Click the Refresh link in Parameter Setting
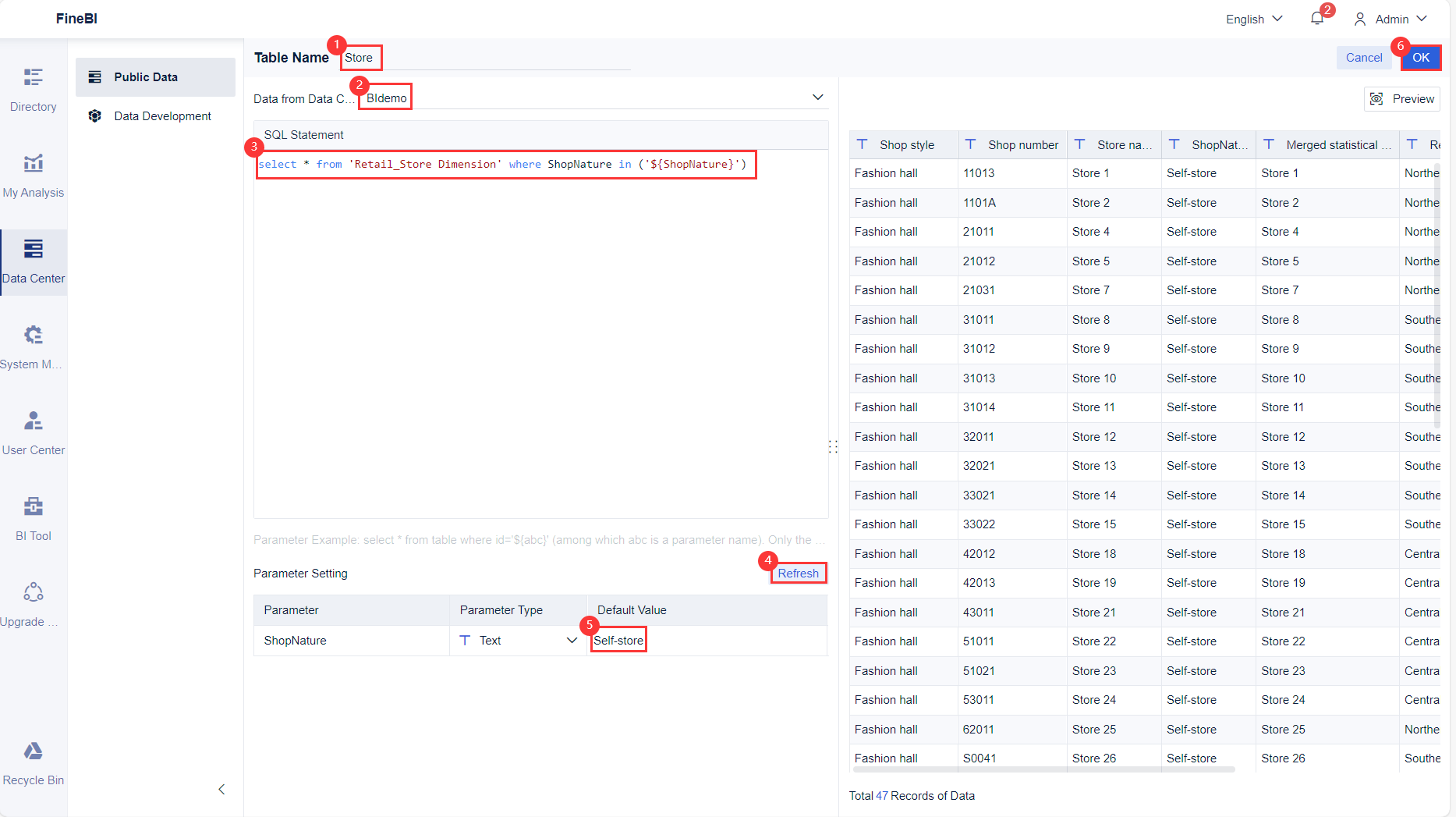1456x817 pixels. point(799,573)
